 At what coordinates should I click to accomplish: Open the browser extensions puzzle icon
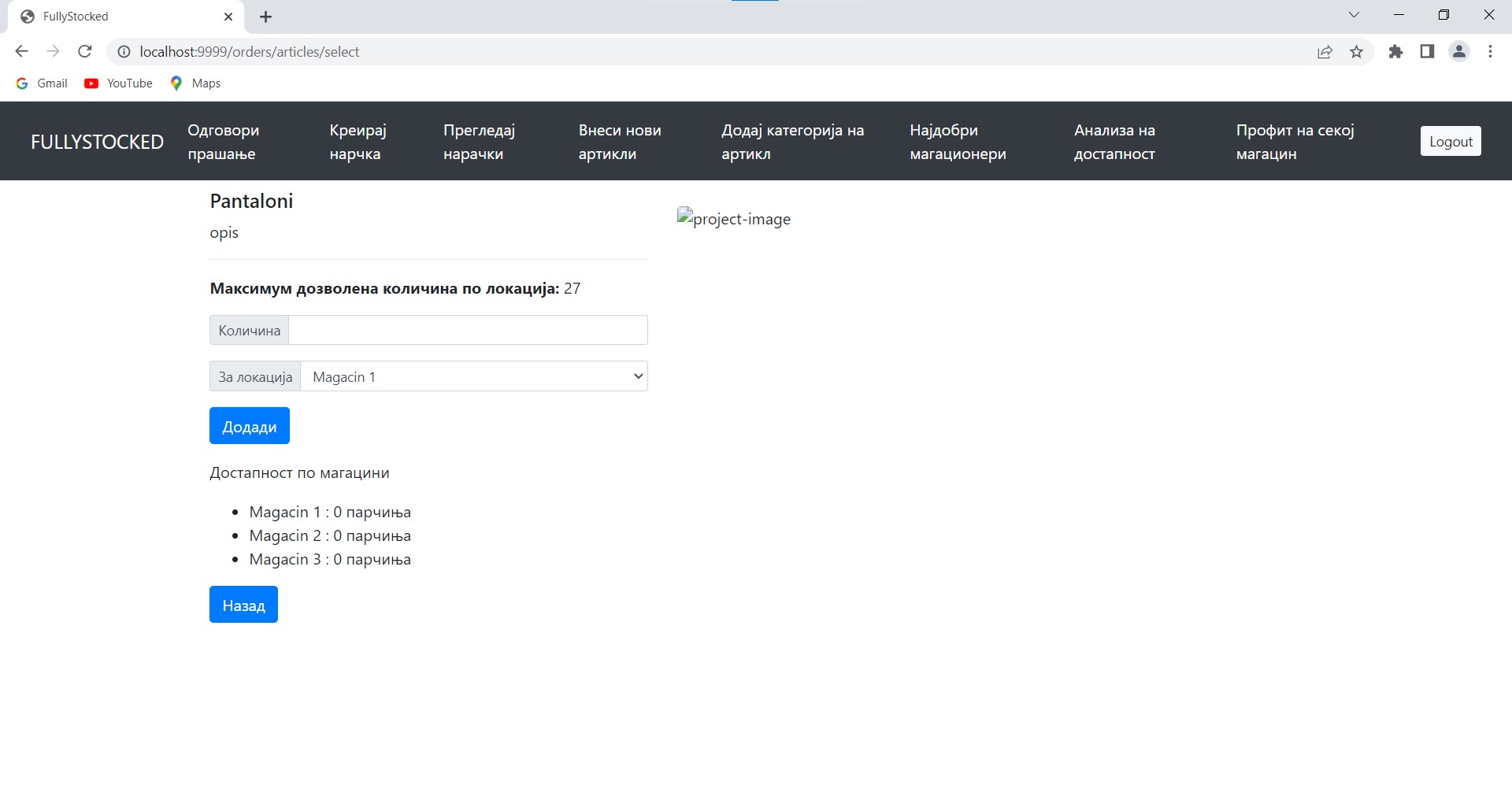1395,52
